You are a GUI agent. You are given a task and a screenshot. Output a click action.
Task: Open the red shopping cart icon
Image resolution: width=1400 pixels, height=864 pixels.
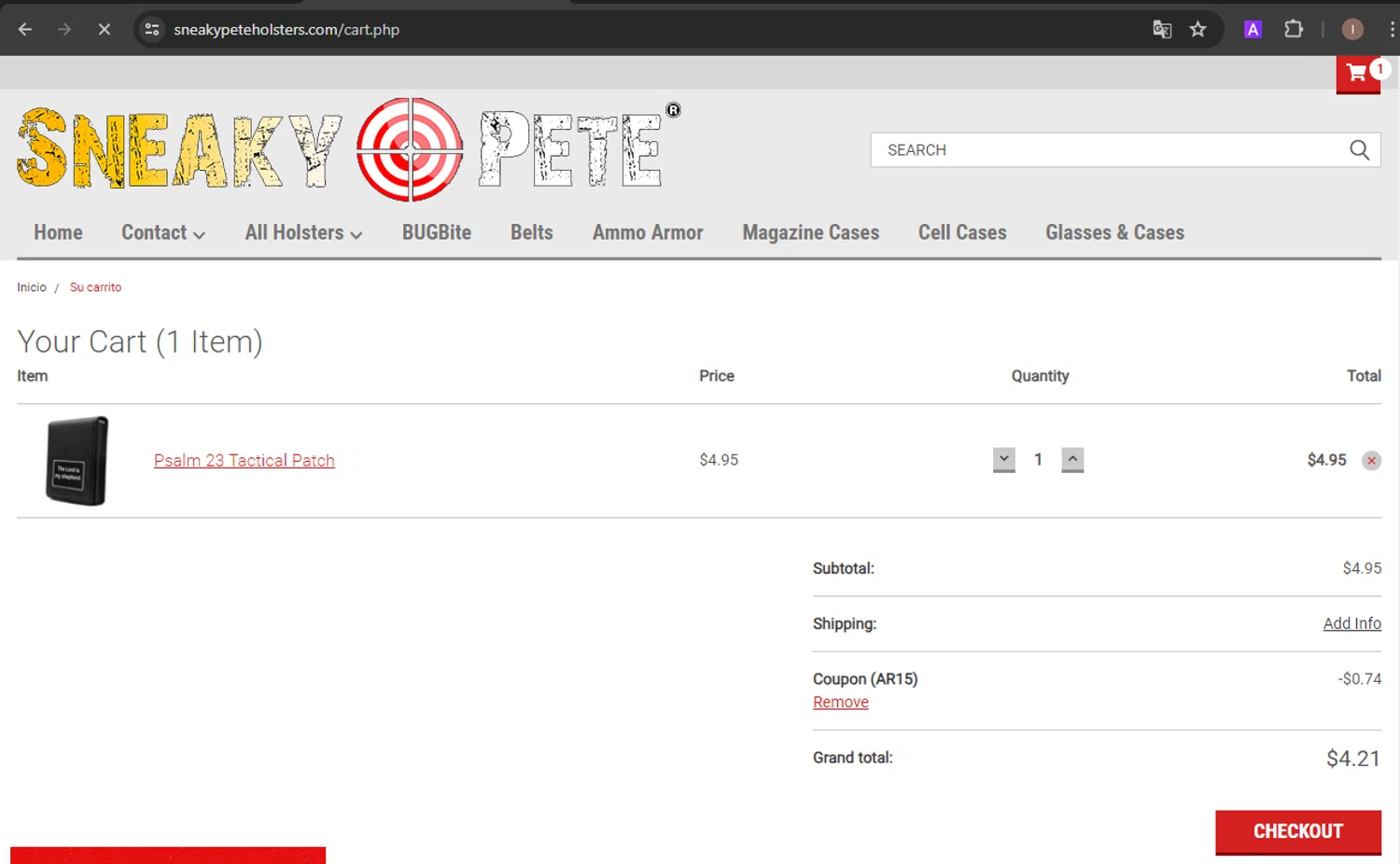[x=1358, y=74]
